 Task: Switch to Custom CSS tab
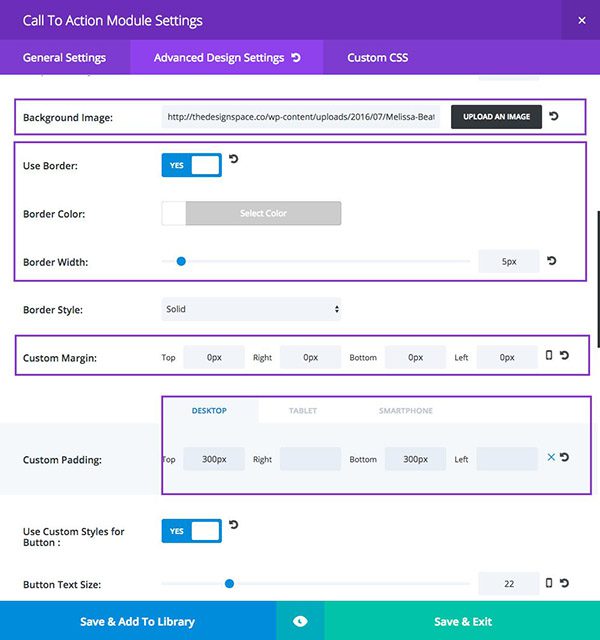[378, 58]
